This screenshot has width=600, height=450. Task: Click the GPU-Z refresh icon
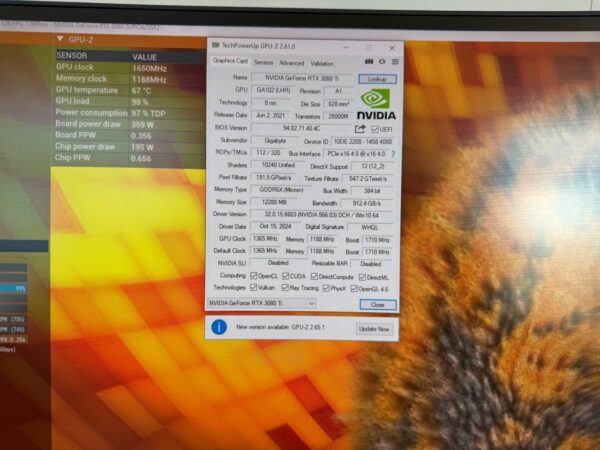[x=382, y=62]
